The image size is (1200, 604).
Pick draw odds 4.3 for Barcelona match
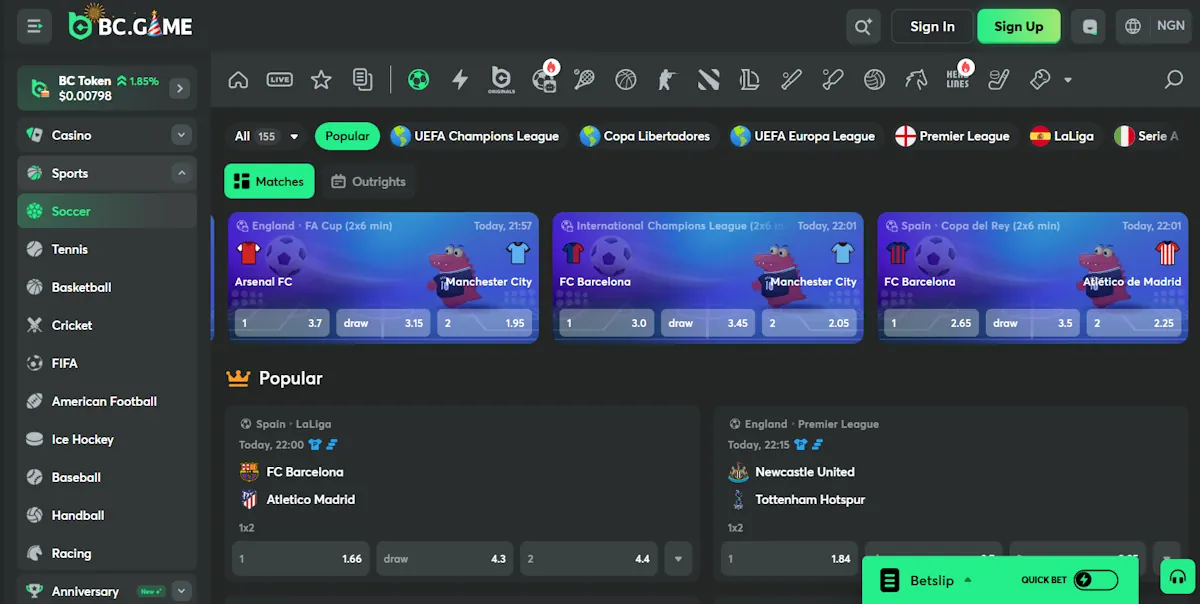[445, 559]
